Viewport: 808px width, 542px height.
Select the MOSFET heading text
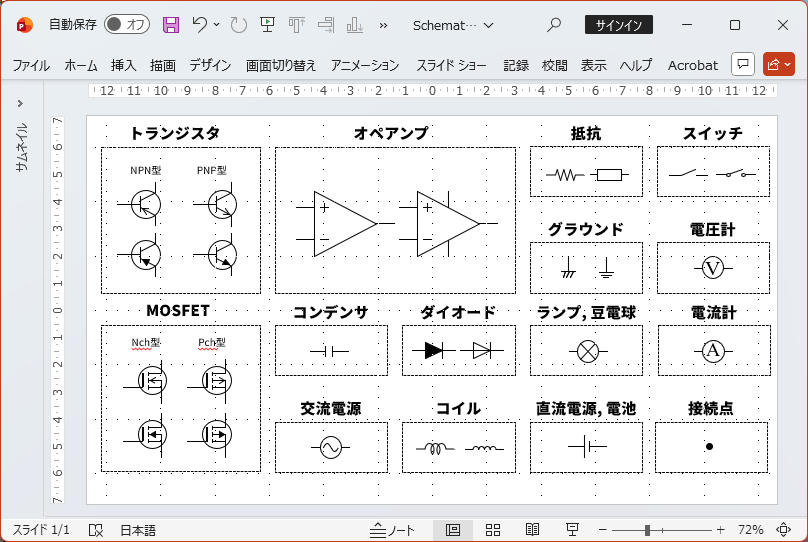point(178,311)
